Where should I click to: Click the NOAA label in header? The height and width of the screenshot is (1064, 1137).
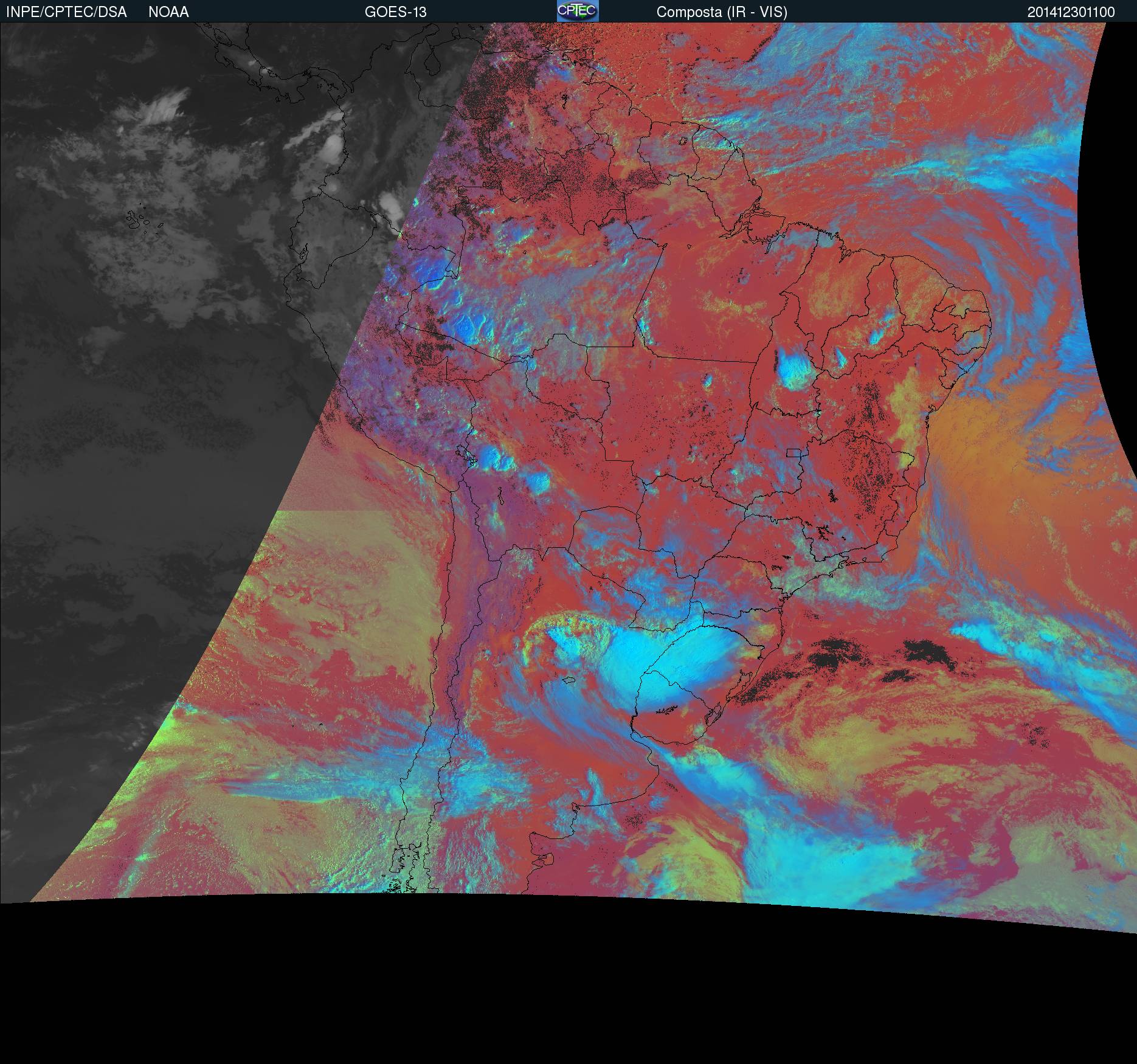click(168, 12)
